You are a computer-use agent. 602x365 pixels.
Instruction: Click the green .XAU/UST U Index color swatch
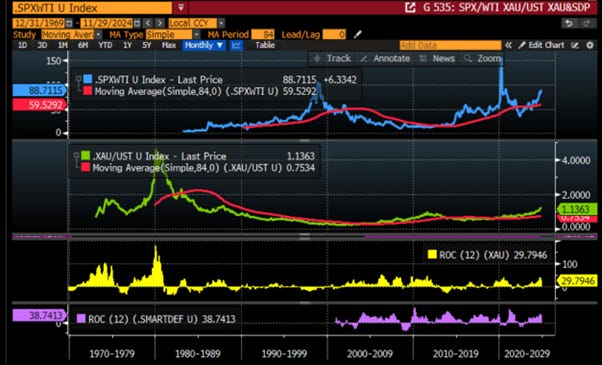pyautogui.click(x=86, y=155)
